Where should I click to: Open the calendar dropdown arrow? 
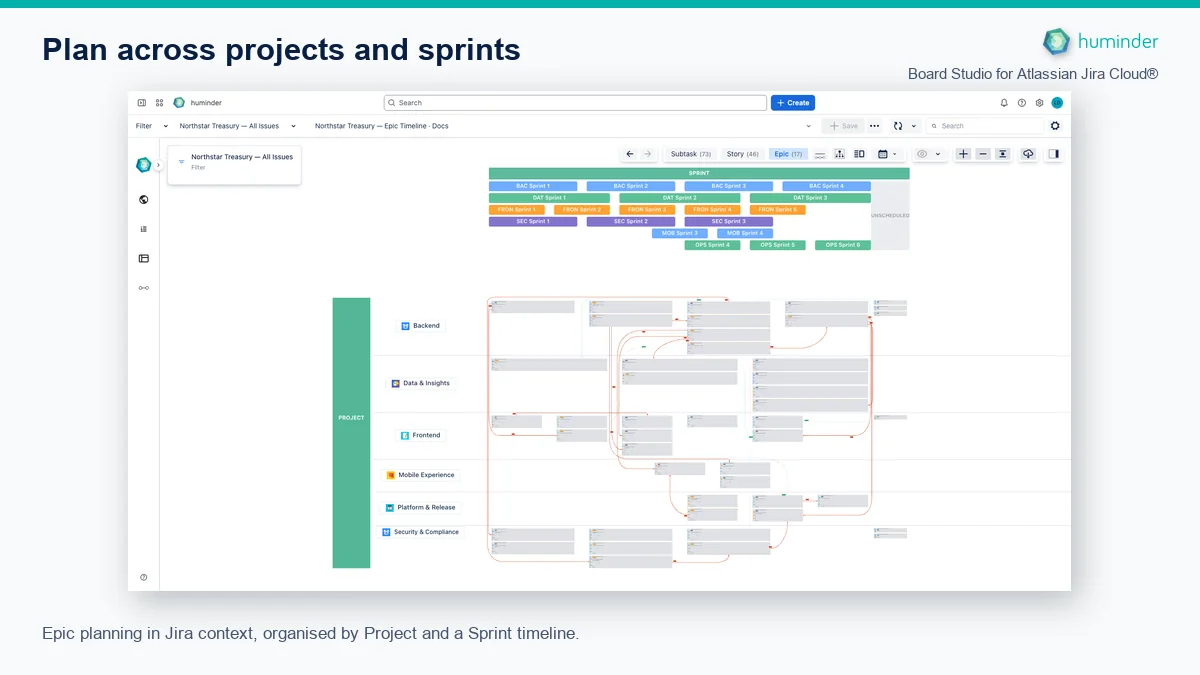pyautogui.click(x=894, y=154)
